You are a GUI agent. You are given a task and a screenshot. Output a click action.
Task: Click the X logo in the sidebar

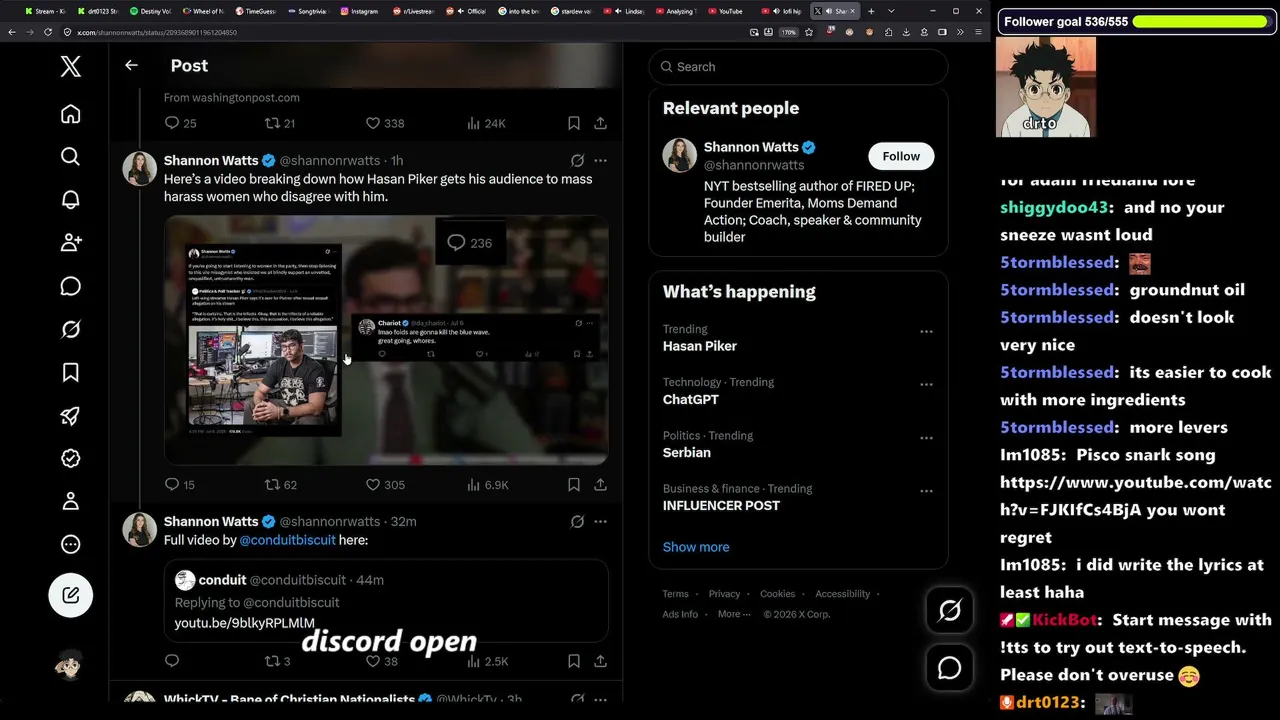tap(70, 66)
